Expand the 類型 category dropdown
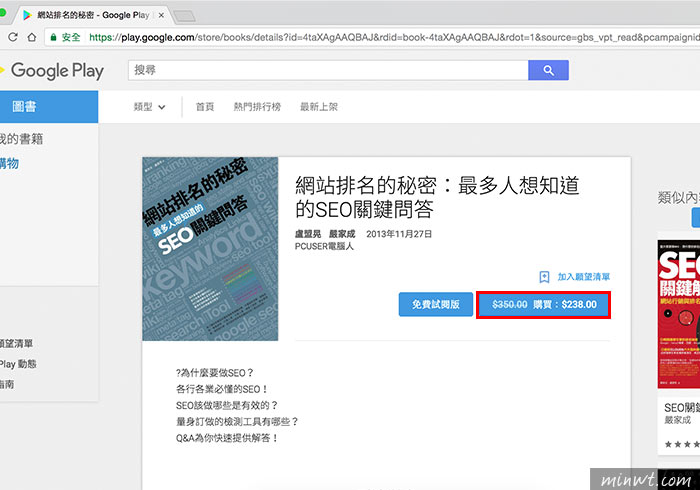This screenshot has width=700, height=490. 149,107
